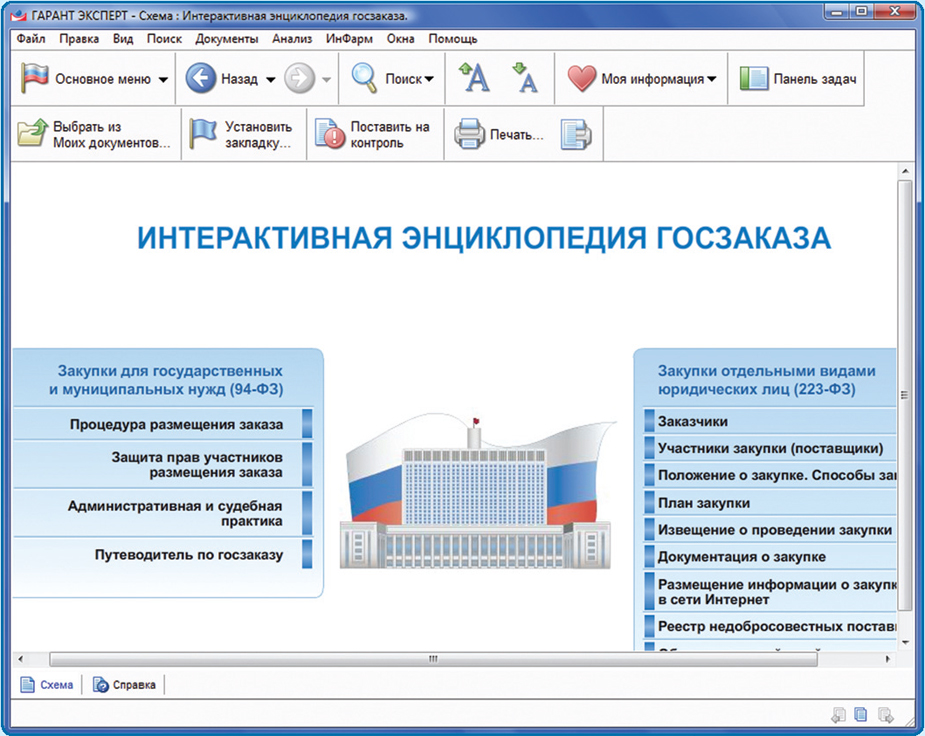Expand Моя информация dropdown

[711, 80]
